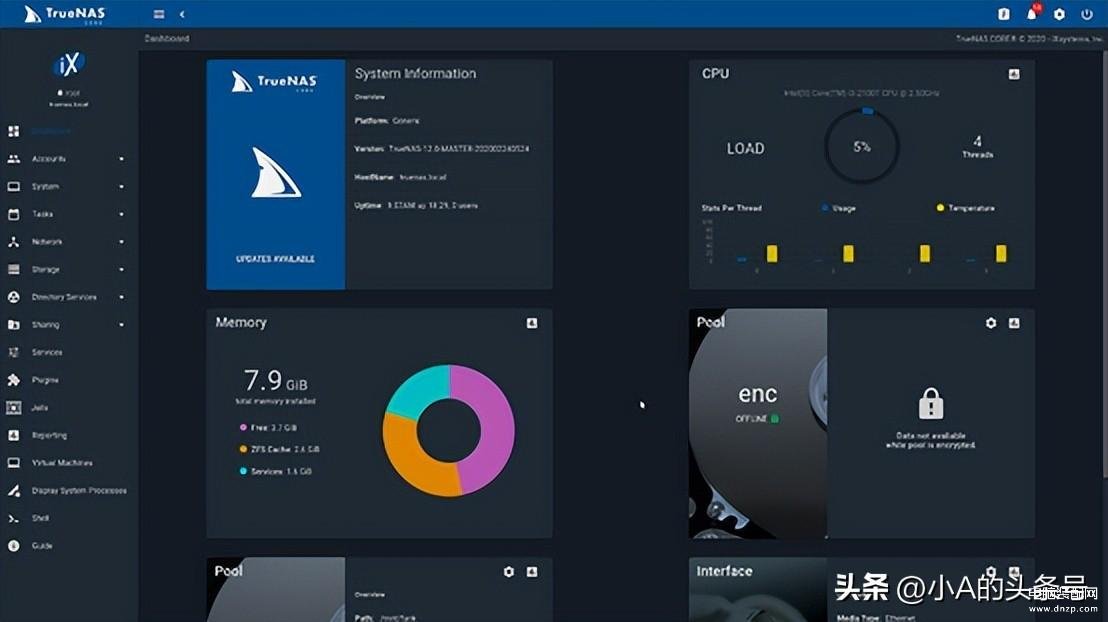Click the Temperature legend marker

[x=940, y=208]
